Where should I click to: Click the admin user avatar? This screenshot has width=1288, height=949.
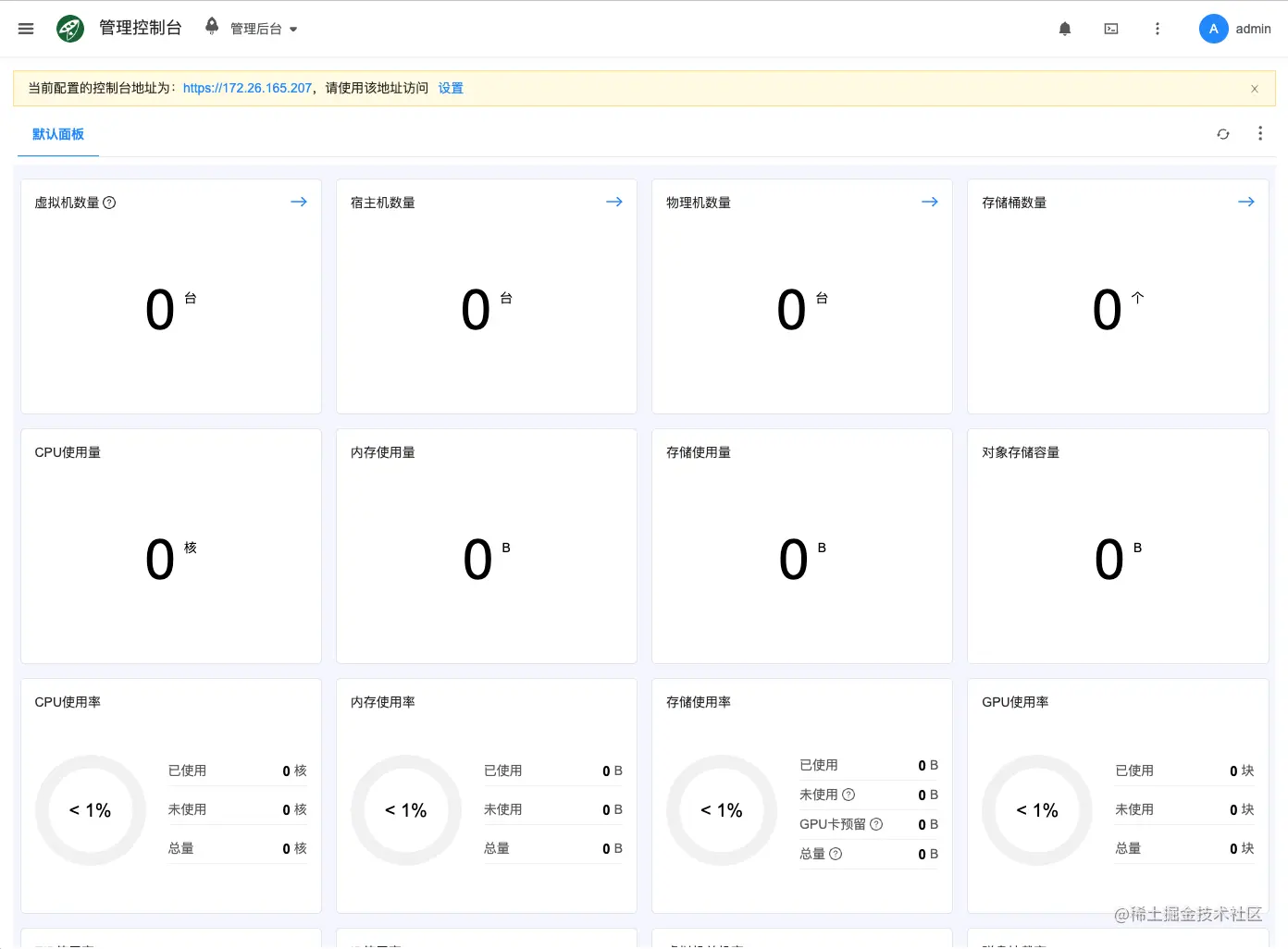(x=1213, y=29)
